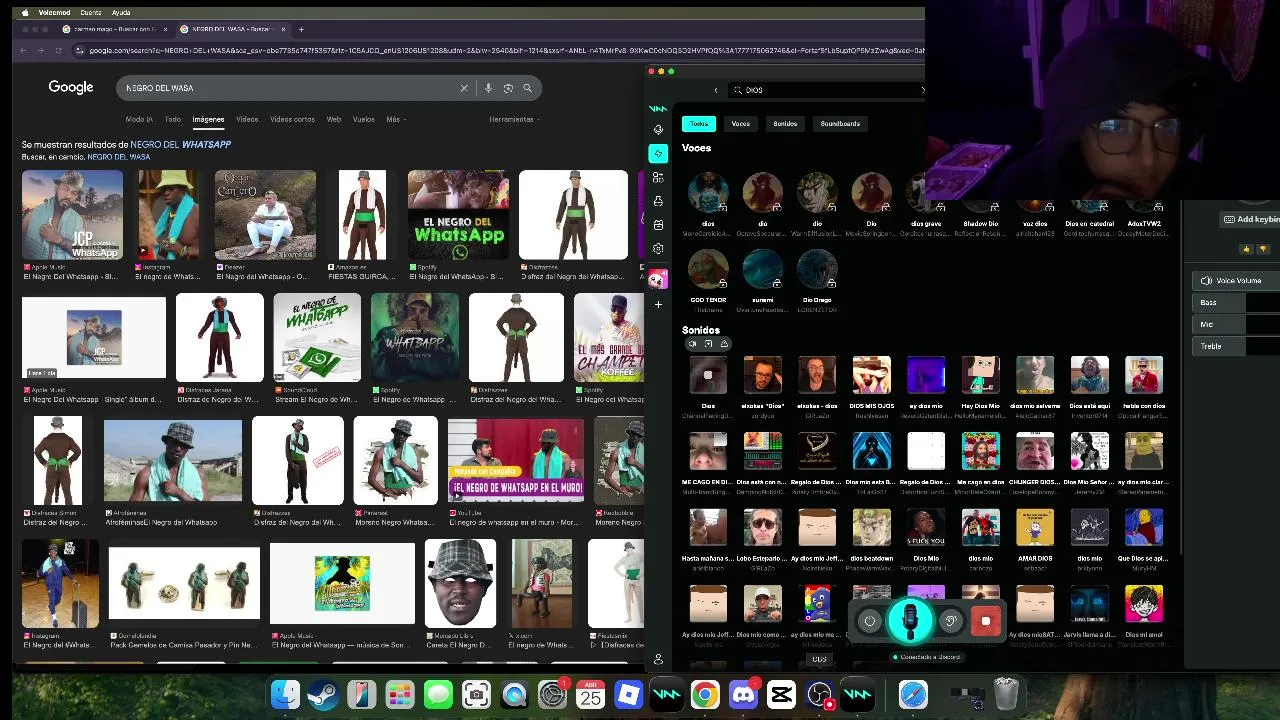The width and height of the screenshot is (1280, 720).
Task: Click the red stop sounds button
Action: coord(986,621)
